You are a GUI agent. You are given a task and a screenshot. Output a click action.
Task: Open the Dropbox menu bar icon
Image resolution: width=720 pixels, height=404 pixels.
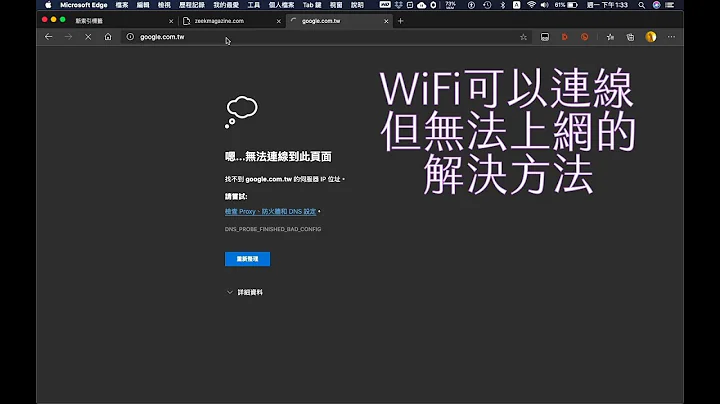tap(399, 5)
